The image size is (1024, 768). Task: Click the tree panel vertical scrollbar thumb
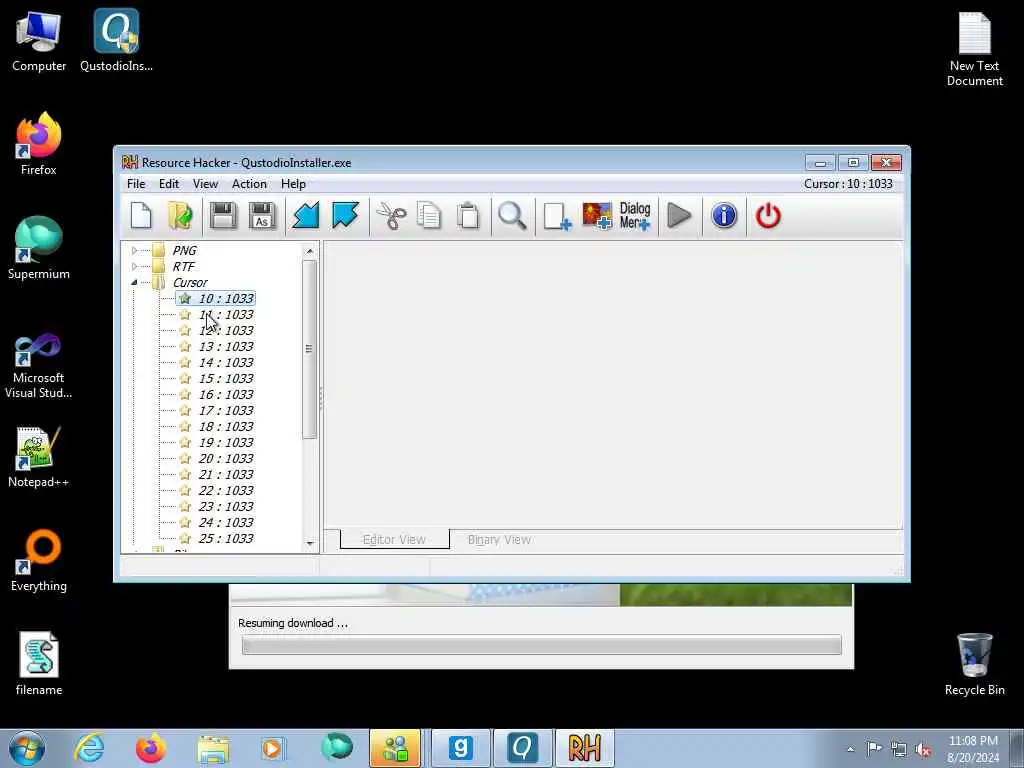pos(310,349)
